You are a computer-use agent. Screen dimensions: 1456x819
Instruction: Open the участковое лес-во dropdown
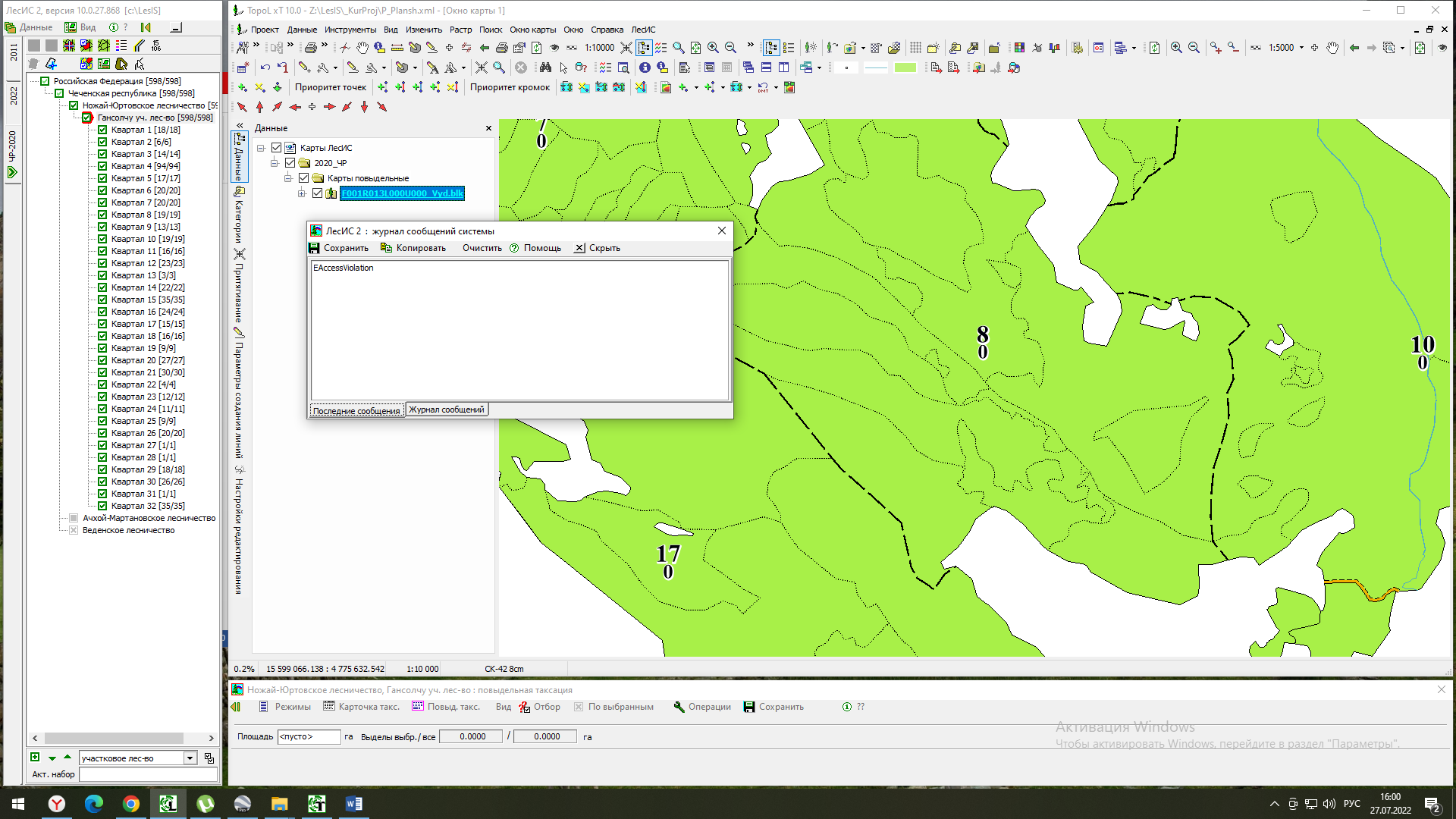[190, 758]
